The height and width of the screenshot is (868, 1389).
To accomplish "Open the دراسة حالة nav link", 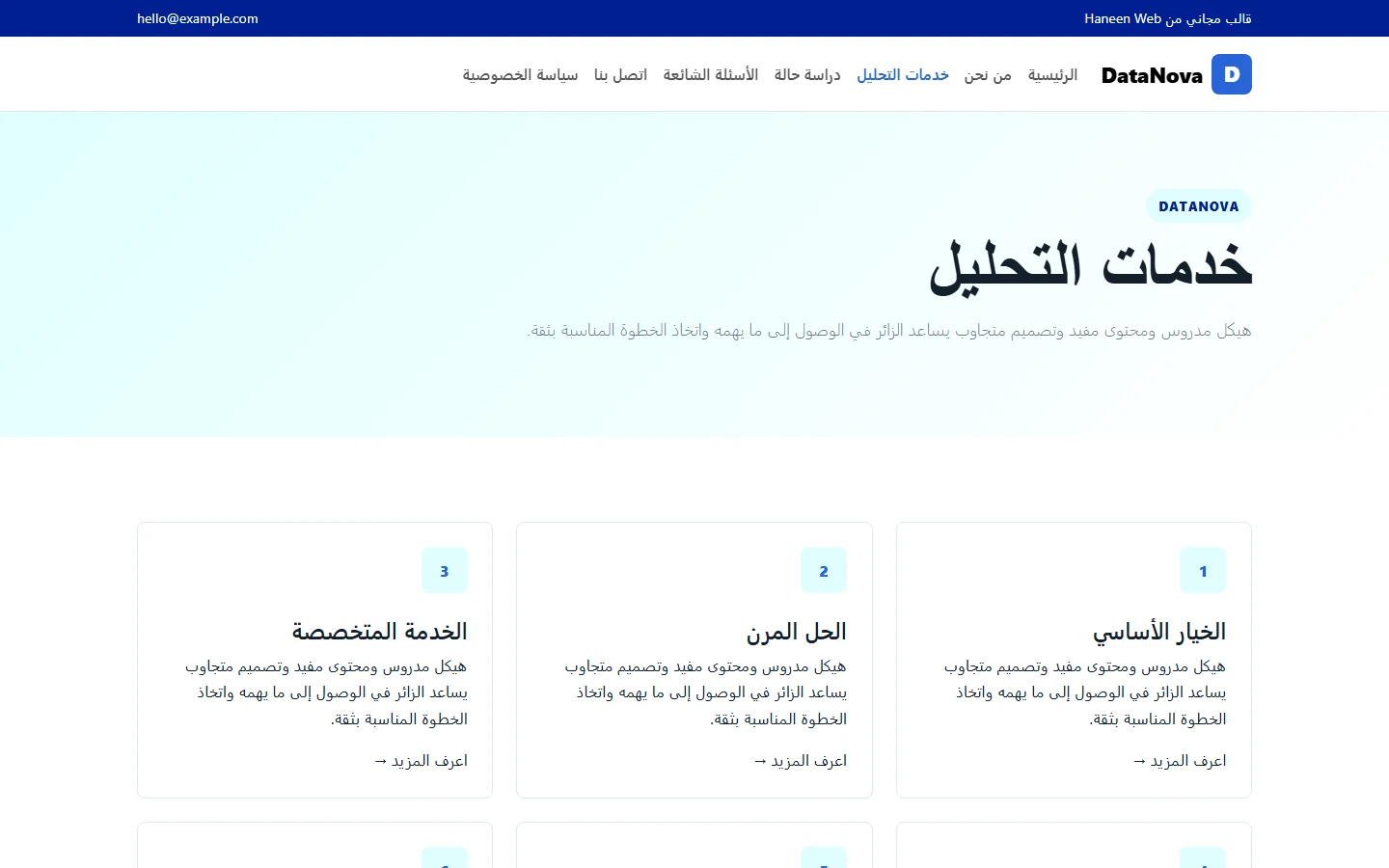I will 807,75.
